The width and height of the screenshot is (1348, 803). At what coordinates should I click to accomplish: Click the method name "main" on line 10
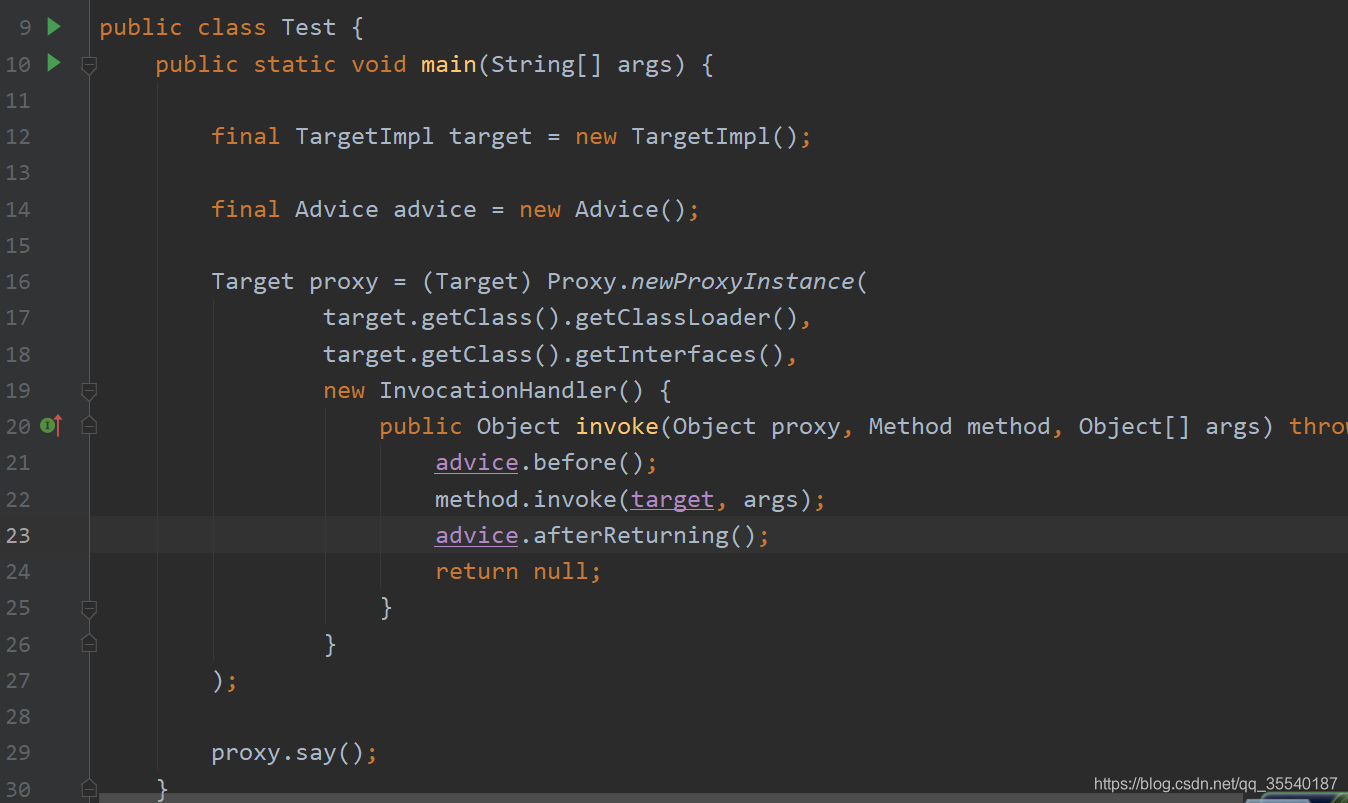449,64
